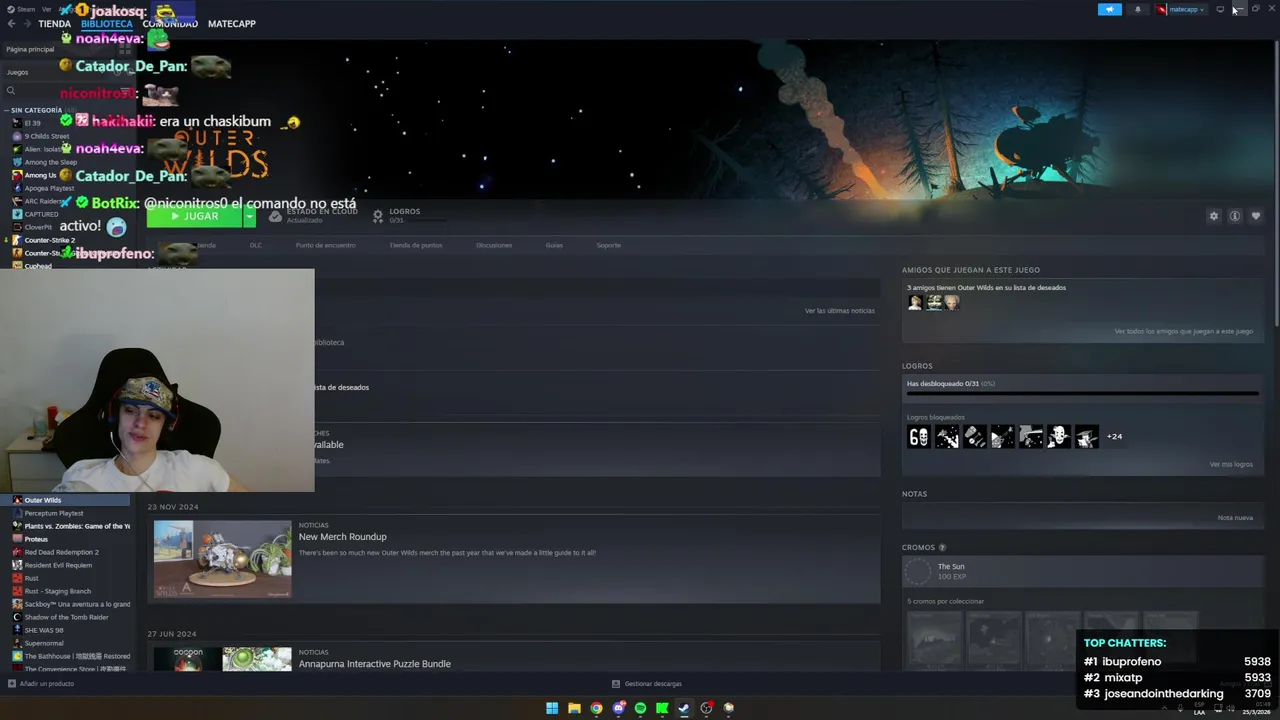Select Shadow of the Tomb Raider
Viewport: 1280px width, 720px height.
click(66, 617)
